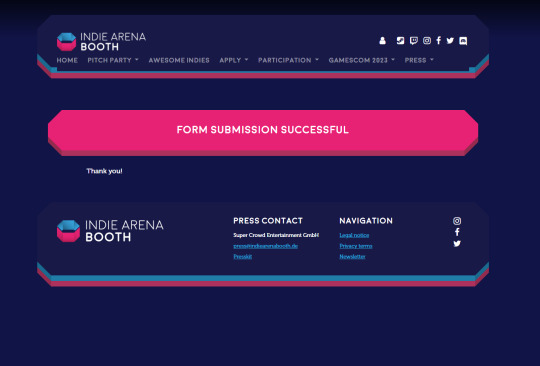Expand the Apply dropdown menu

tap(234, 60)
